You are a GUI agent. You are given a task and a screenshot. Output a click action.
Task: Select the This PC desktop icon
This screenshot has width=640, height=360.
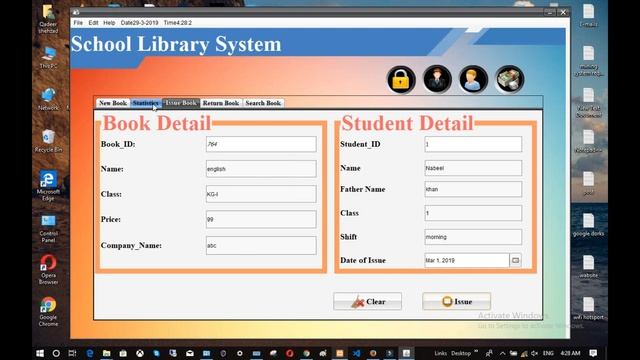click(x=48, y=58)
